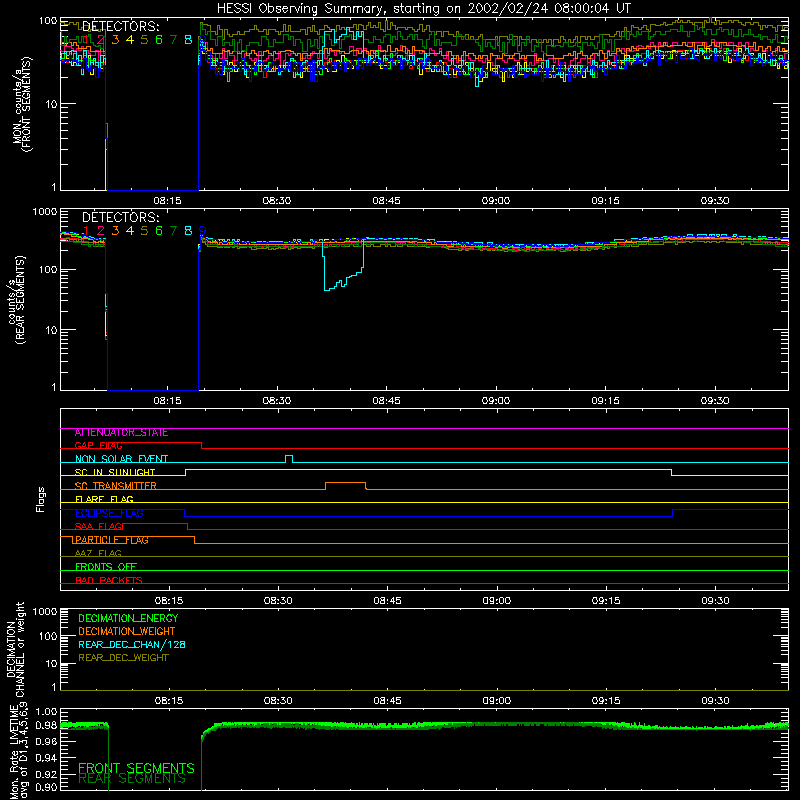The image size is (800, 800).
Task: Select detector 4 legend number in front segments plot
Action: [130, 39]
